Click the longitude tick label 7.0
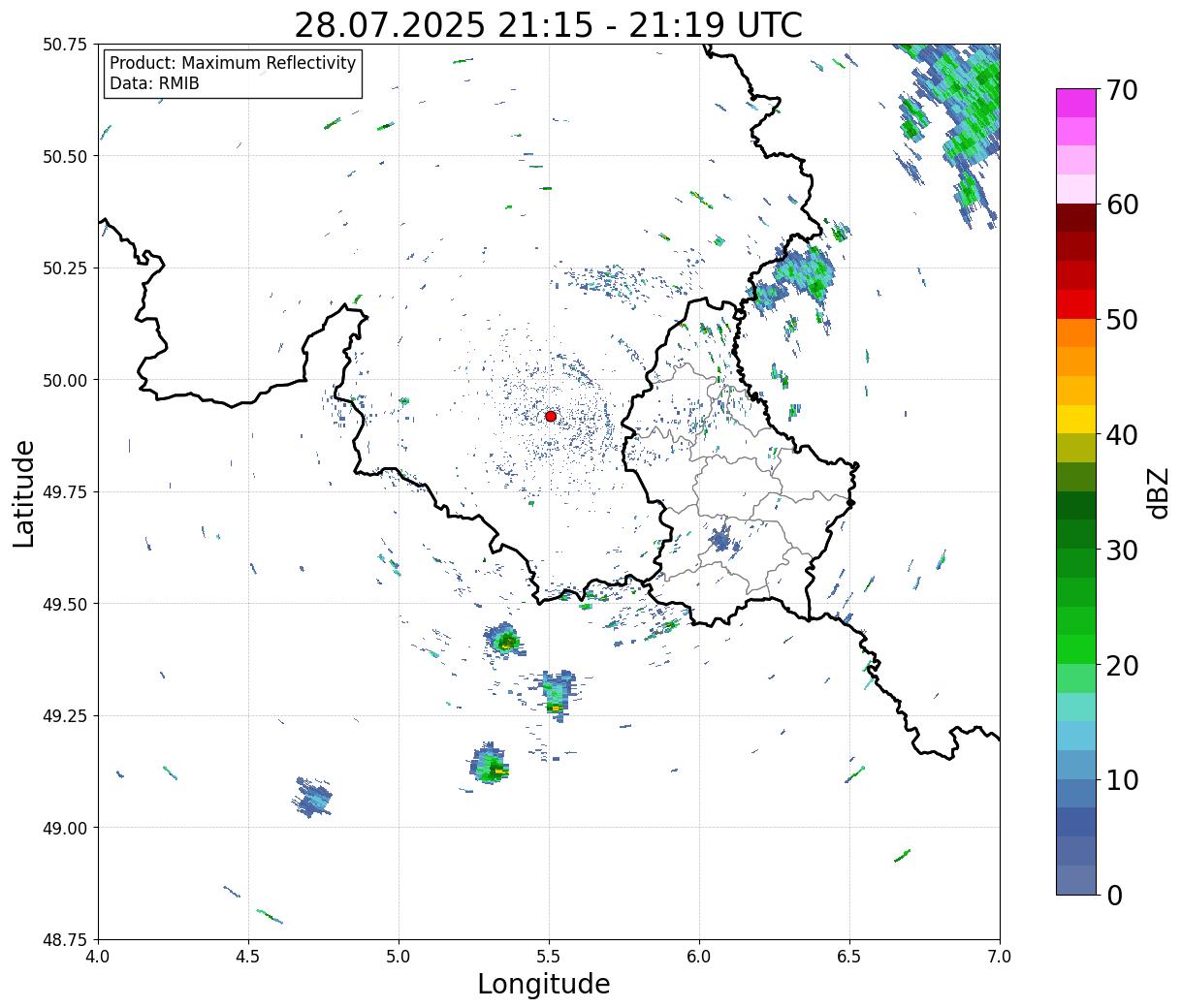The image size is (1182, 1008). (1000, 956)
